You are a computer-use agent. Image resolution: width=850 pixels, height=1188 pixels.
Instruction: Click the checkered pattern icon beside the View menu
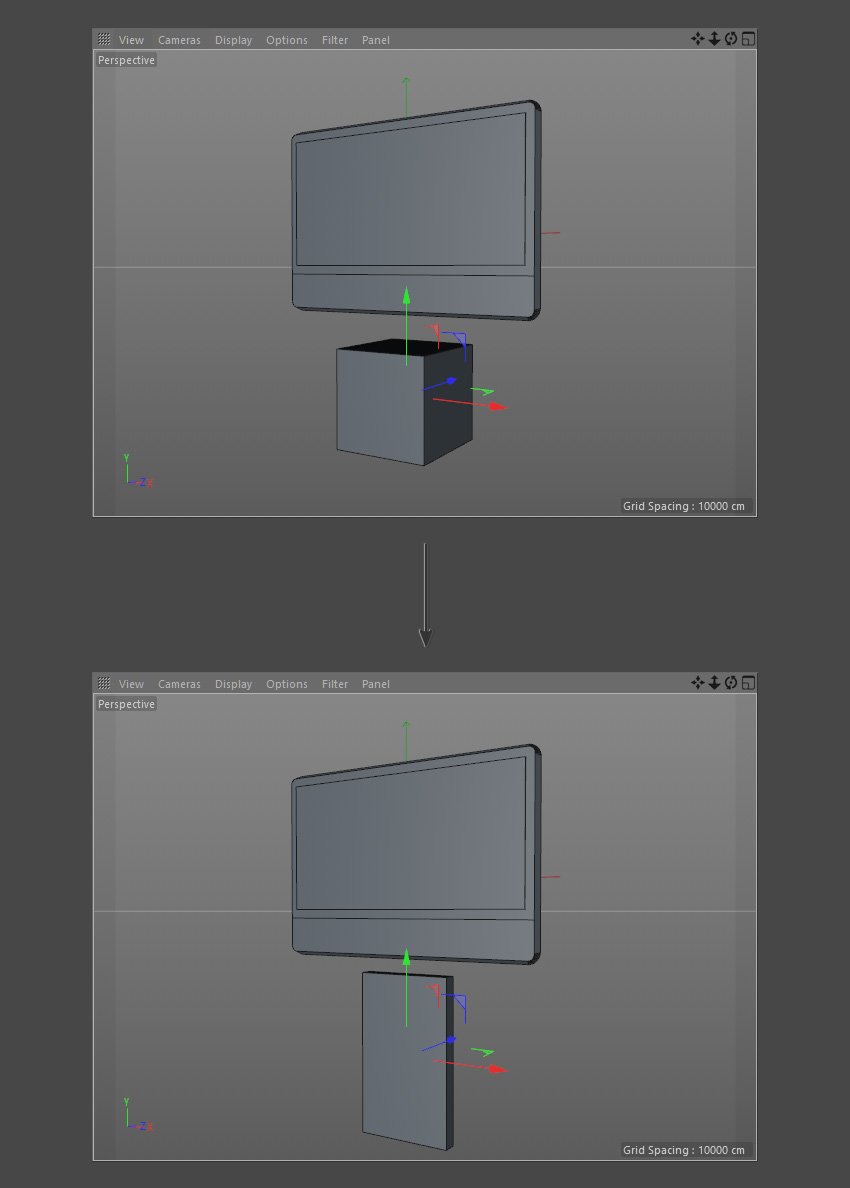pyautogui.click(x=104, y=40)
